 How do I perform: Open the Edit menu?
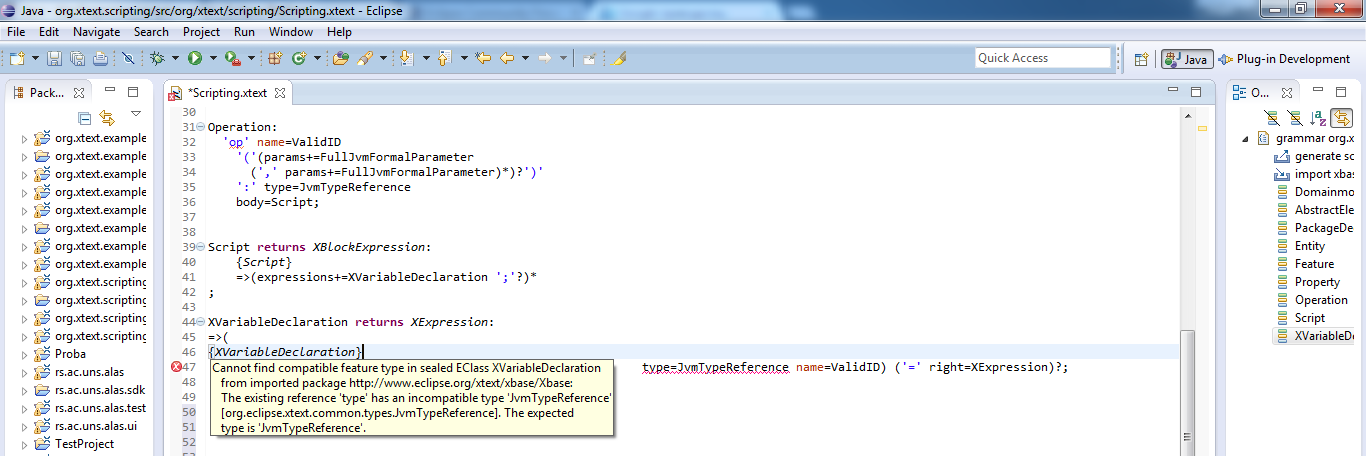pyautogui.click(x=49, y=32)
